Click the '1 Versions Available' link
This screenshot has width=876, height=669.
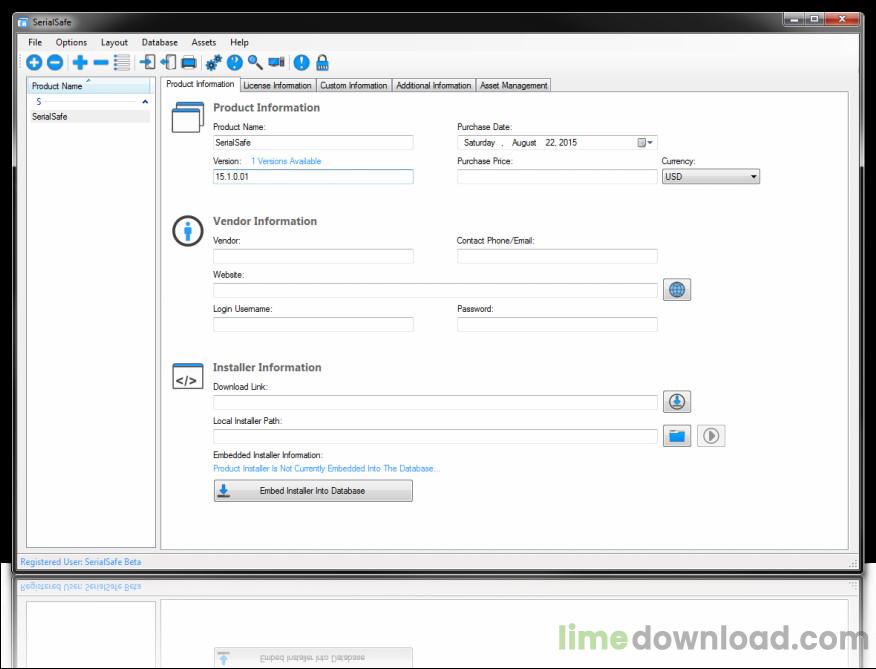click(286, 161)
